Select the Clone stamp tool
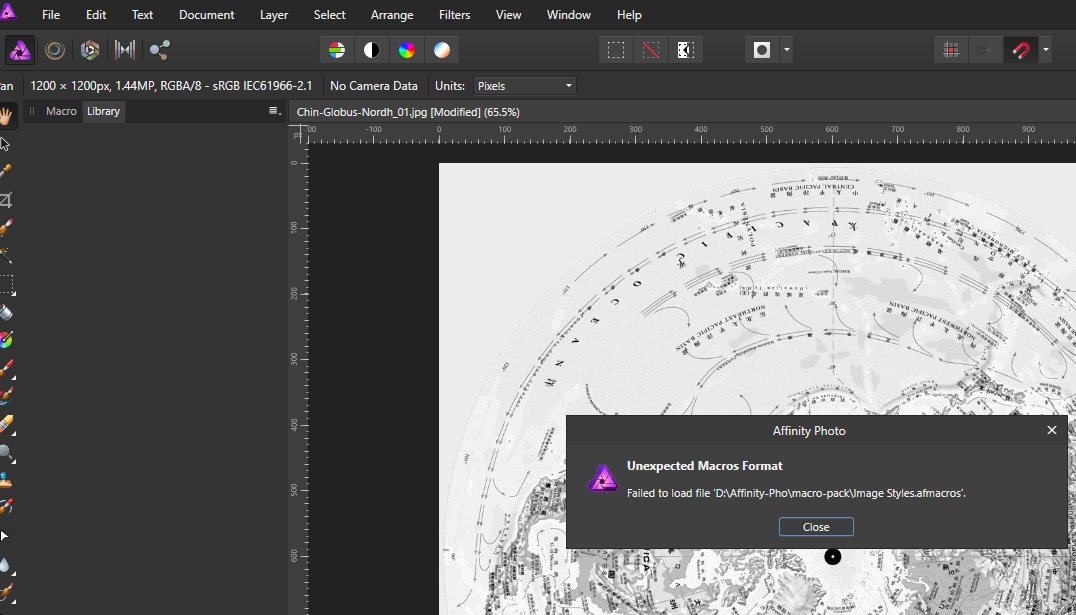This screenshot has height=615, width=1076. click(x=5, y=480)
